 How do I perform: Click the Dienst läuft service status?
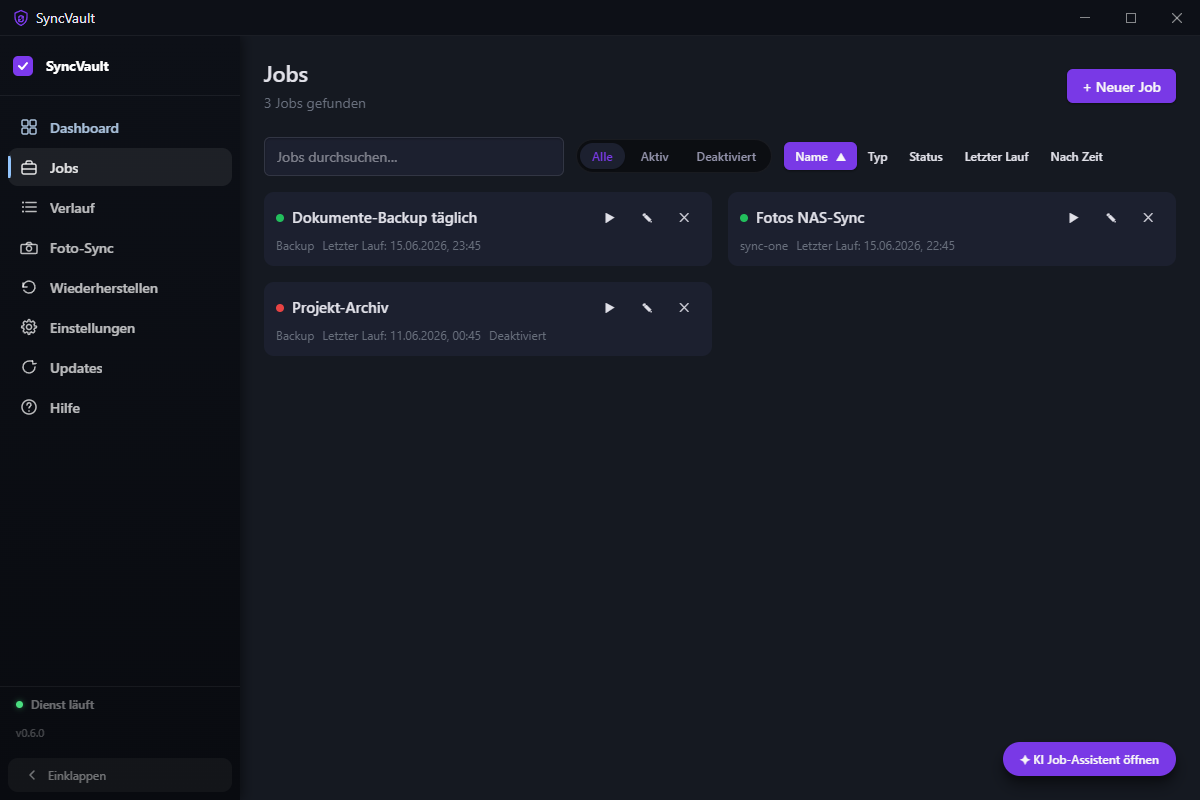pyautogui.click(x=55, y=705)
